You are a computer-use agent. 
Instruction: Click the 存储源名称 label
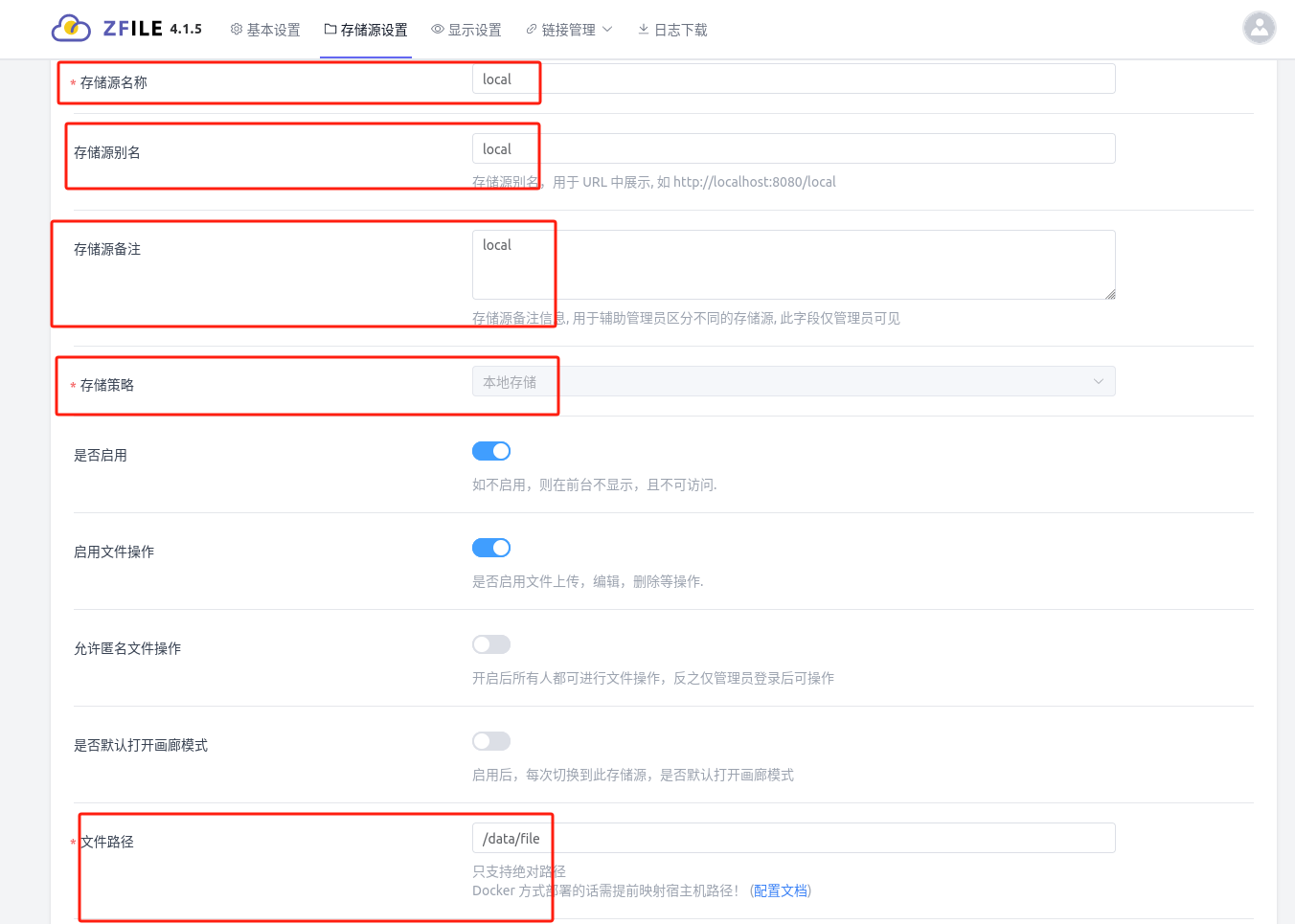point(114,82)
